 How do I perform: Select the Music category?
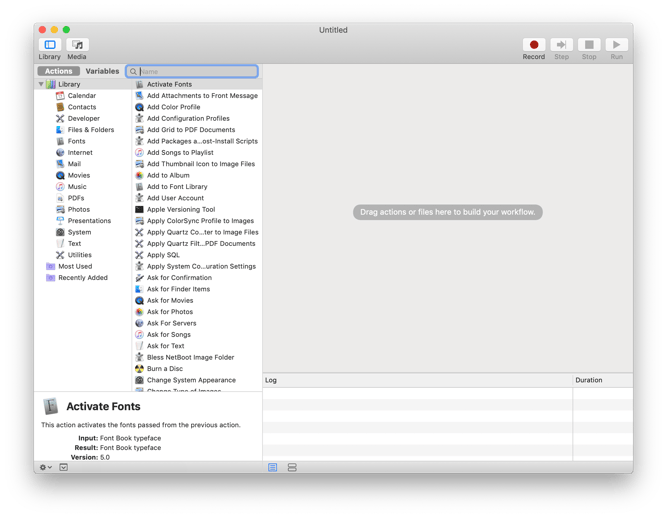point(77,187)
